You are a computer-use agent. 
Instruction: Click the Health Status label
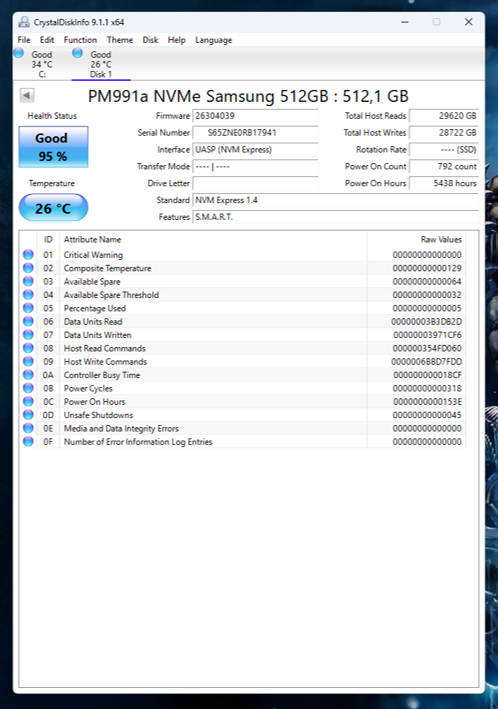52,116
